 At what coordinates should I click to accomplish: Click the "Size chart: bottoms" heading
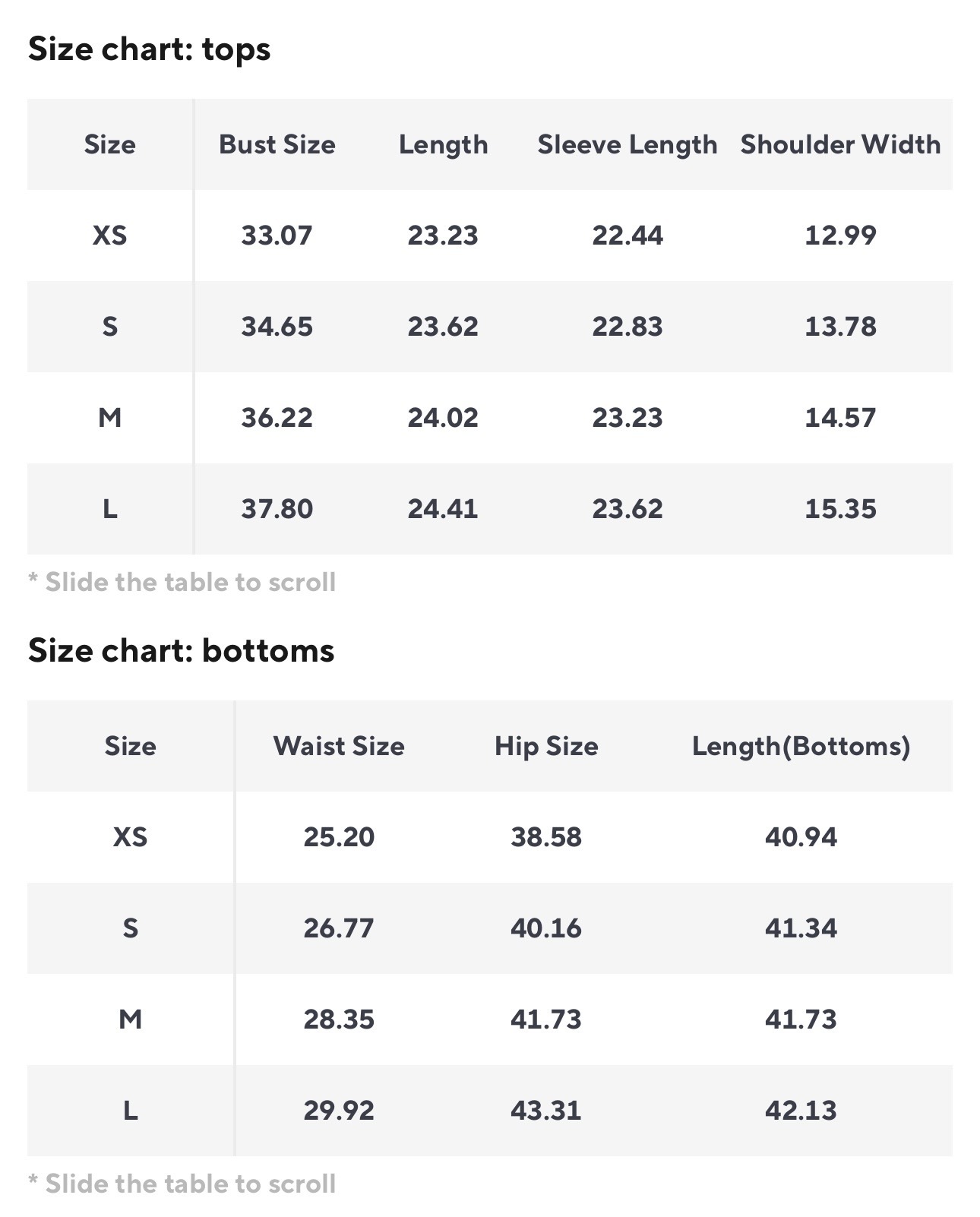coord(181,651)
